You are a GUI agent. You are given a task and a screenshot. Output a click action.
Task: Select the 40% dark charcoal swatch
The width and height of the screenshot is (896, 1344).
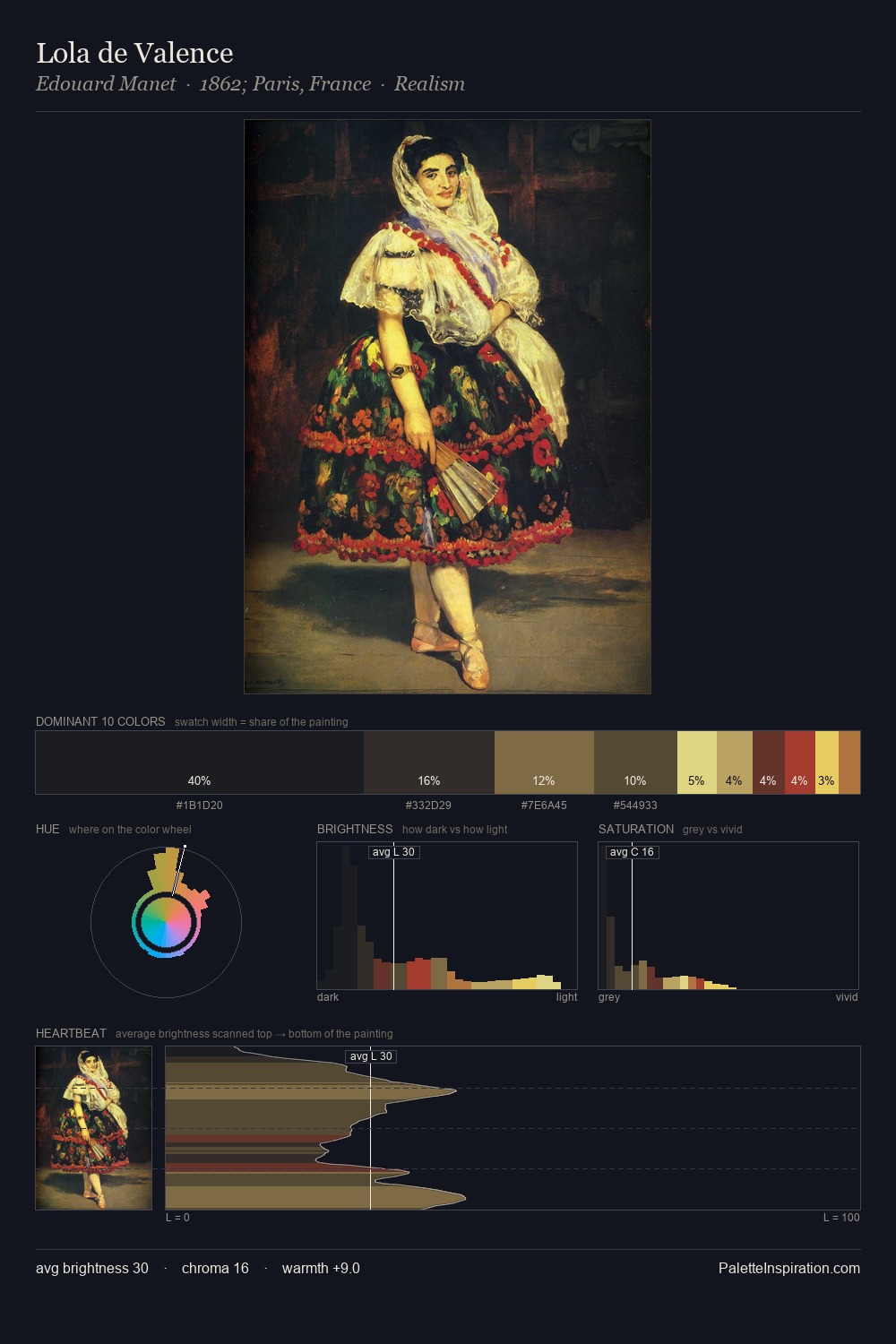(200, 762)
